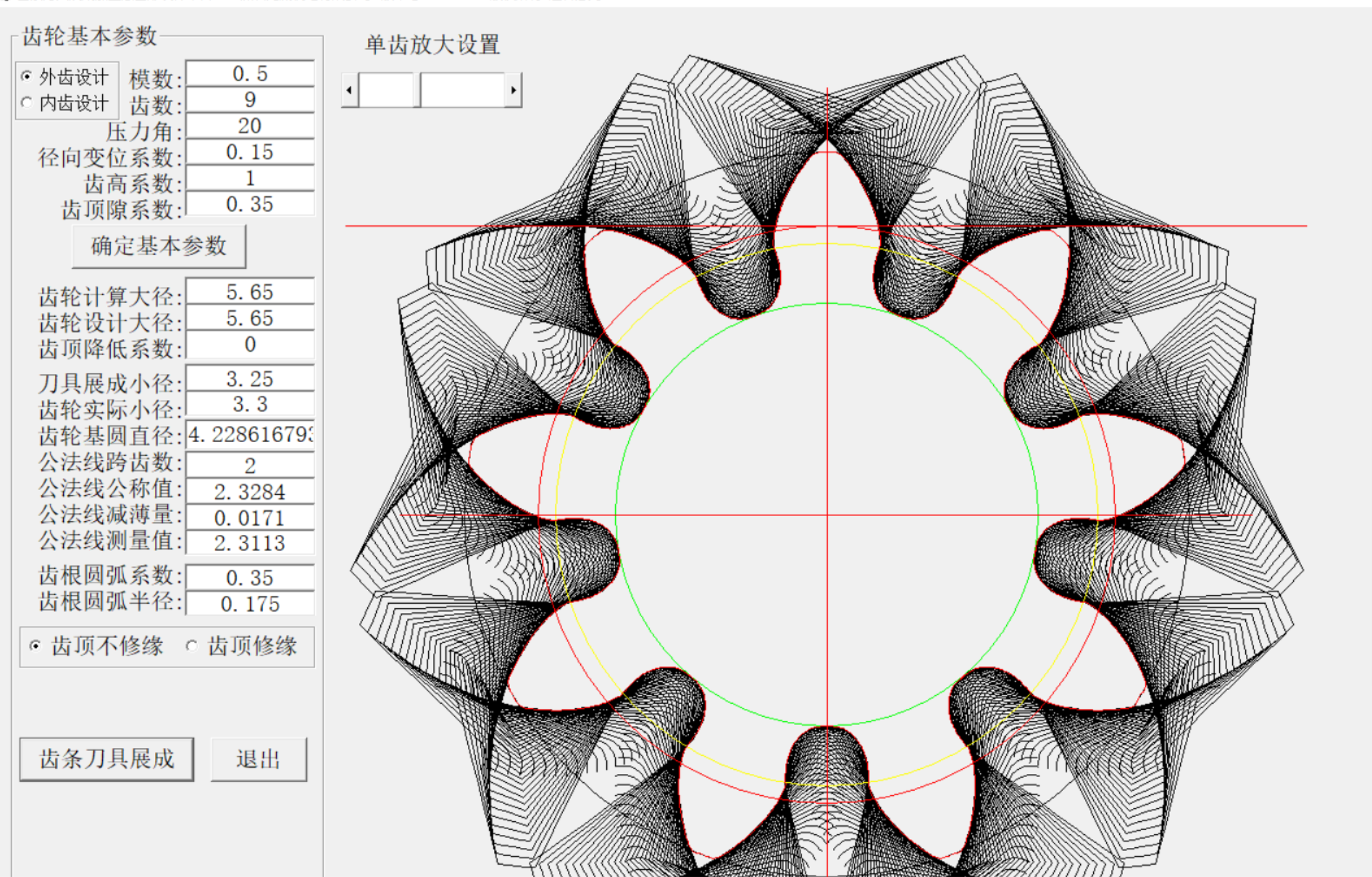This screenshot has width=1372, height=877.
Task: Click 齿轮实际小径 field
Action: 250,404
